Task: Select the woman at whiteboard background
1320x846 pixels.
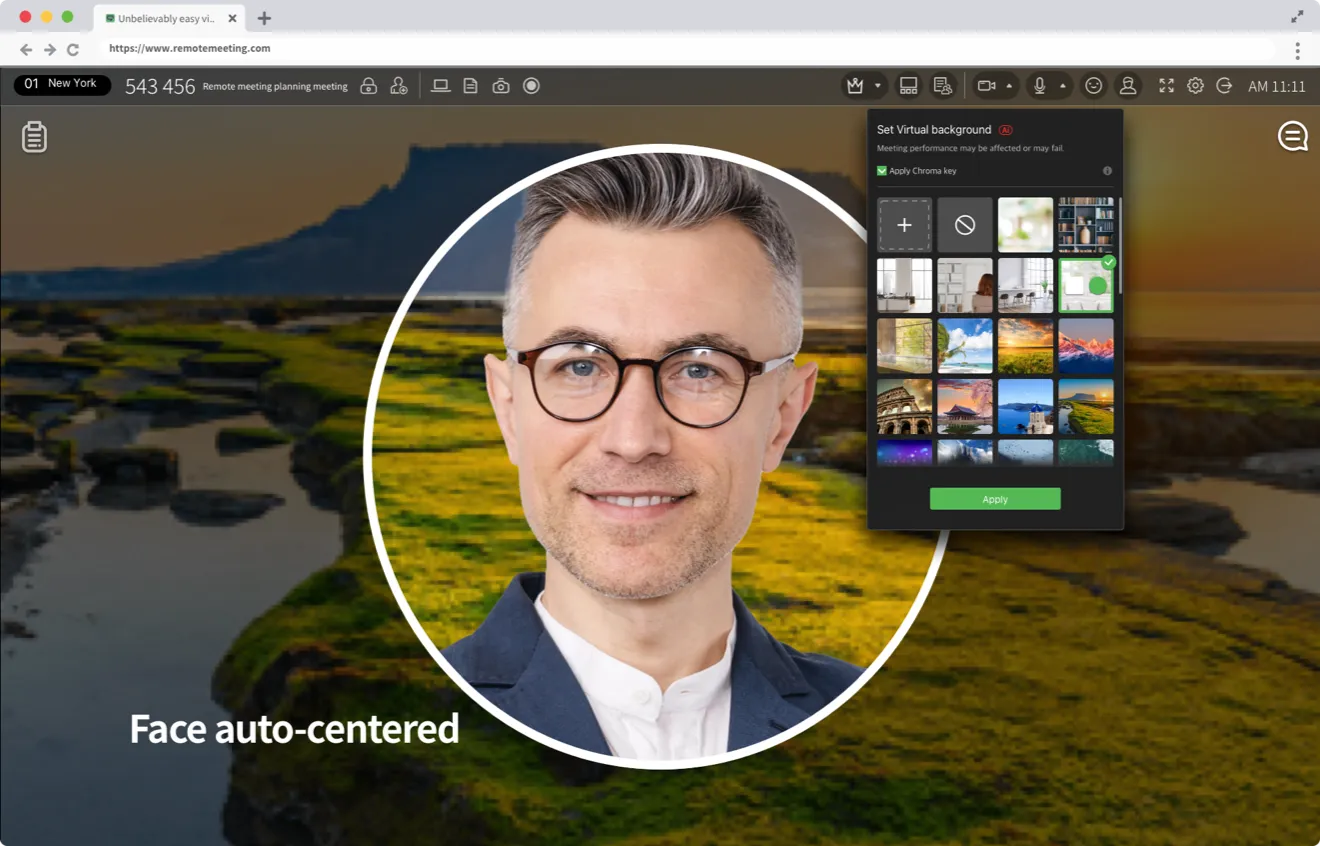Action: 965,286
